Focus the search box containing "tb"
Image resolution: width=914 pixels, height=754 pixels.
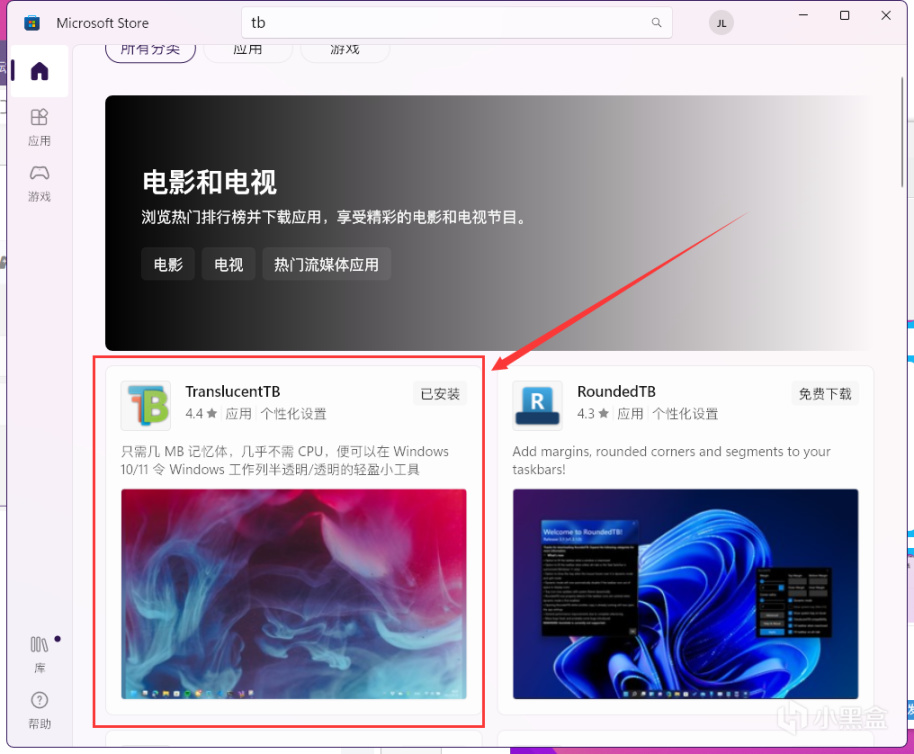pos(456,23)
